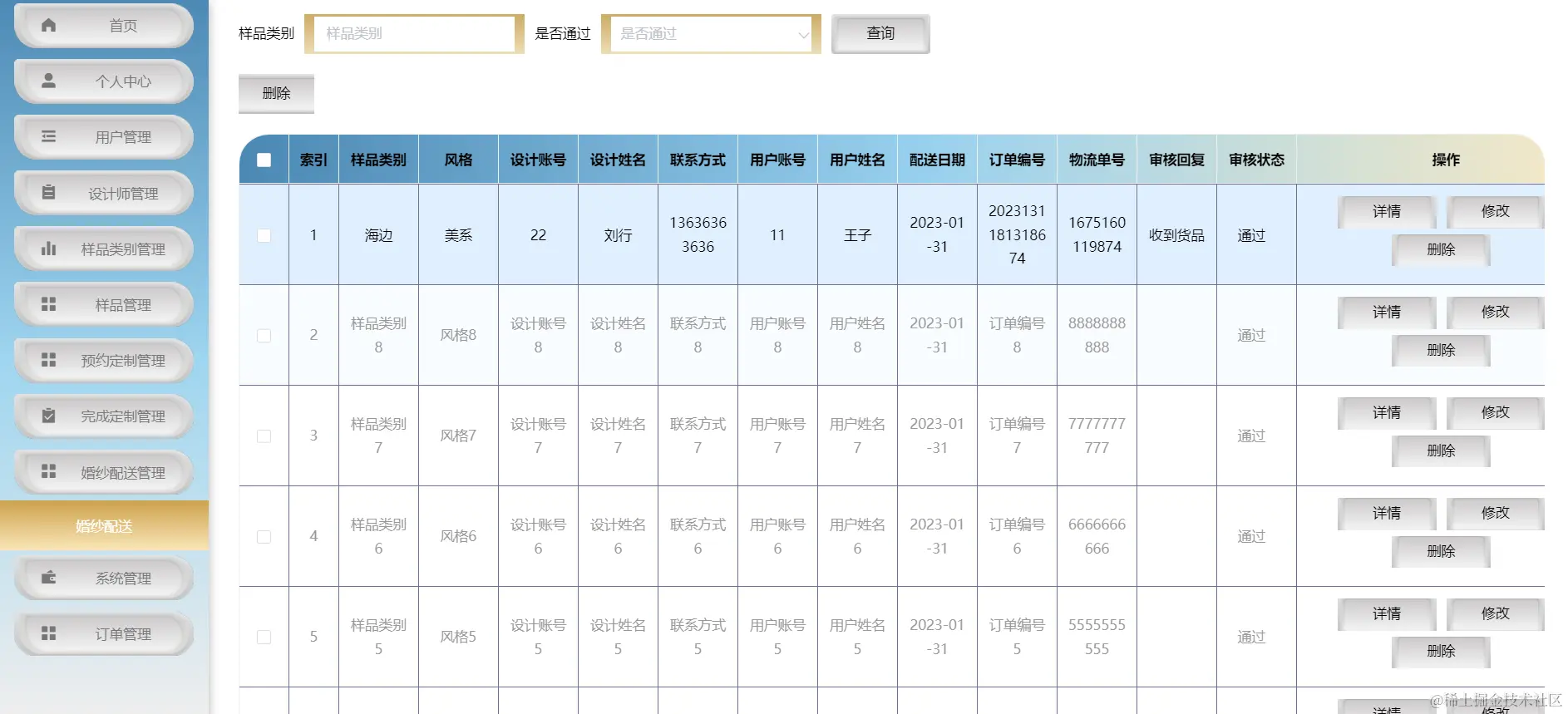Check the checkbox for row 1 海边
This screenshot has width=1568, height=714.
click(264, 235)
